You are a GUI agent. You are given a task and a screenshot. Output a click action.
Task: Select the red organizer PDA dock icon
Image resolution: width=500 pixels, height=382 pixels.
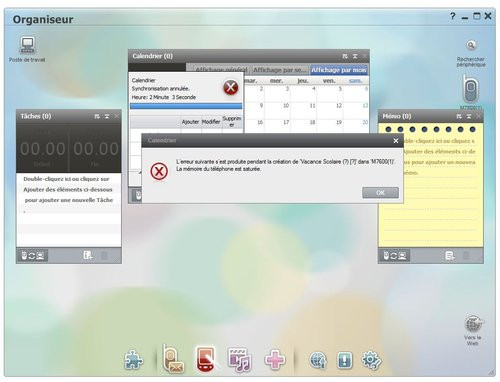207,359
